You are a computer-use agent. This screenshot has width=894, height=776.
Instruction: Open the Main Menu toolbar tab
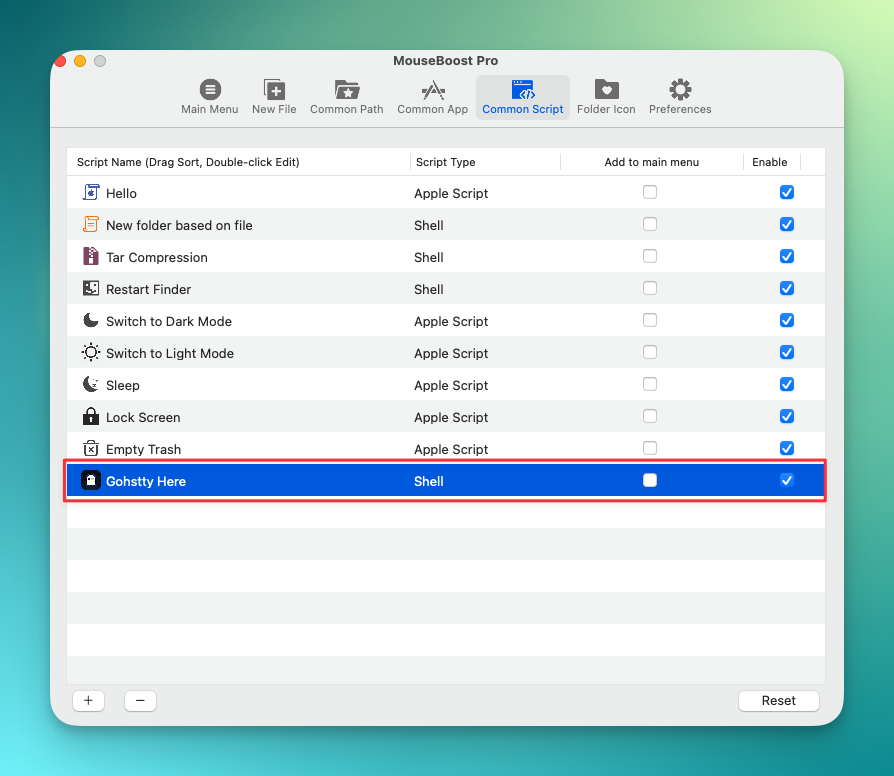[209, 97]
